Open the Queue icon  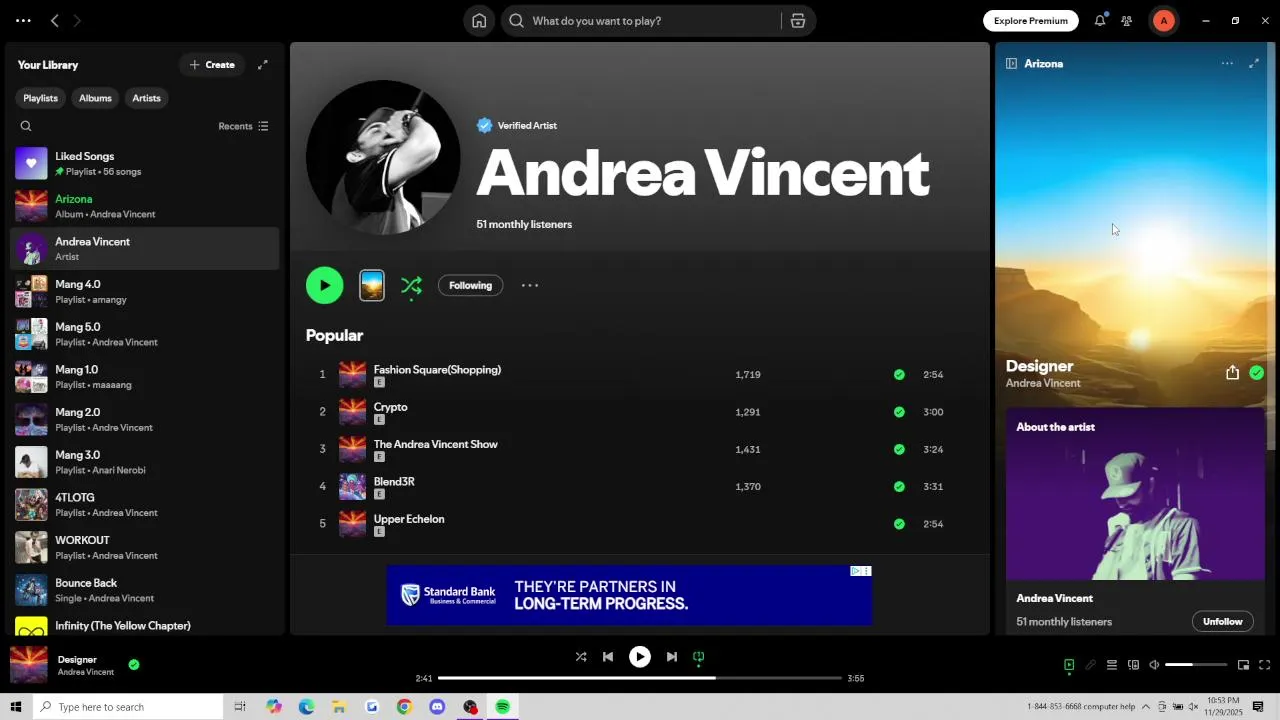point(1111,665)
